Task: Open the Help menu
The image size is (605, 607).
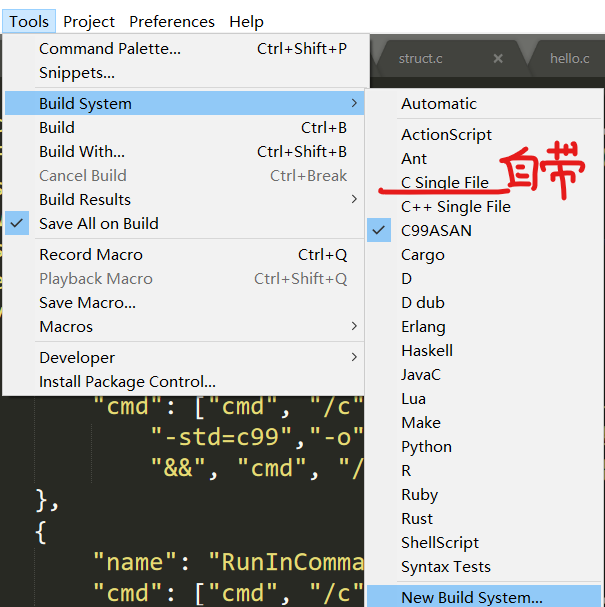Action: tap(246, 22)
